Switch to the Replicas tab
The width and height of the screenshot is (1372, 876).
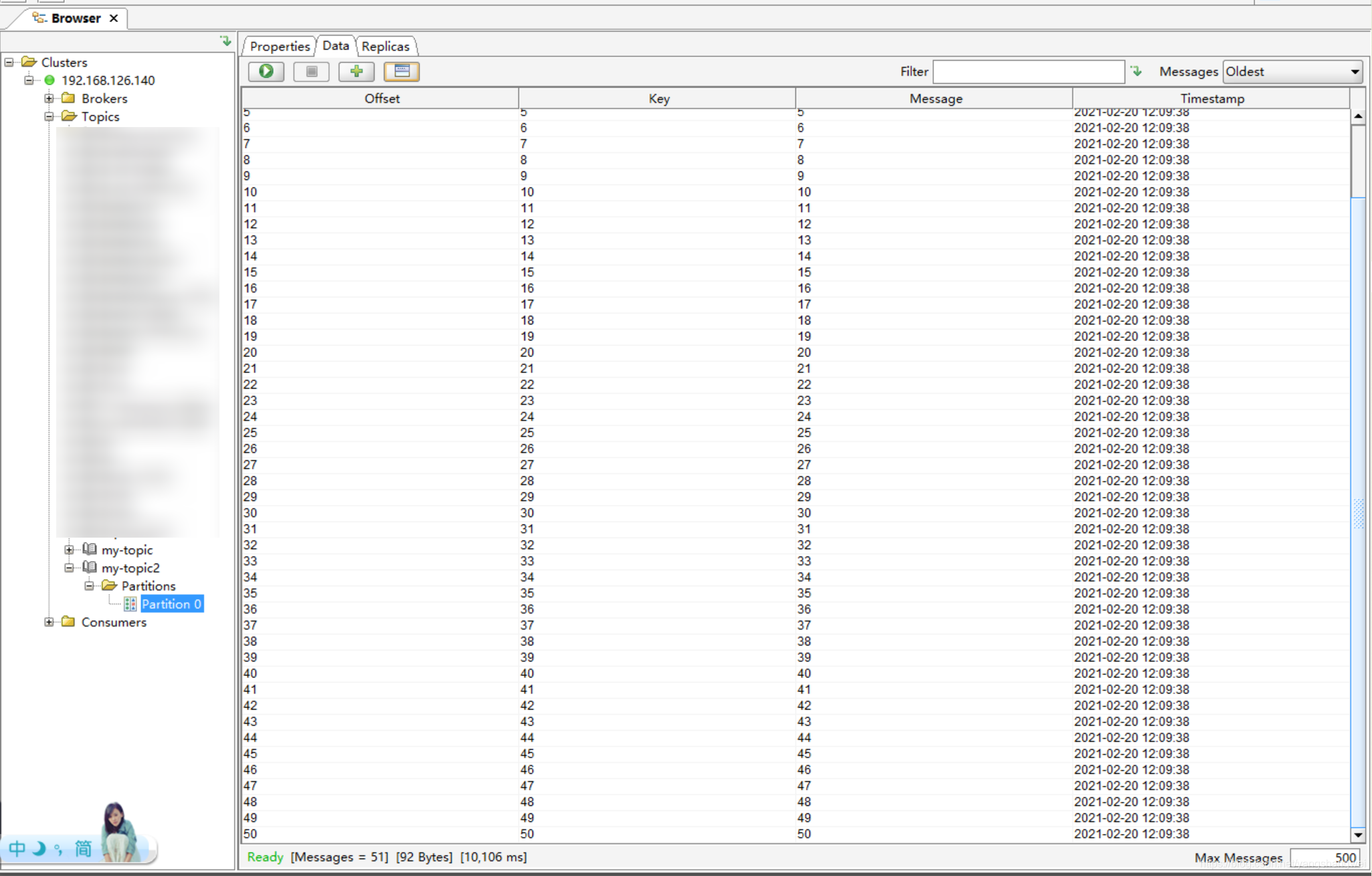coord(385,46)
